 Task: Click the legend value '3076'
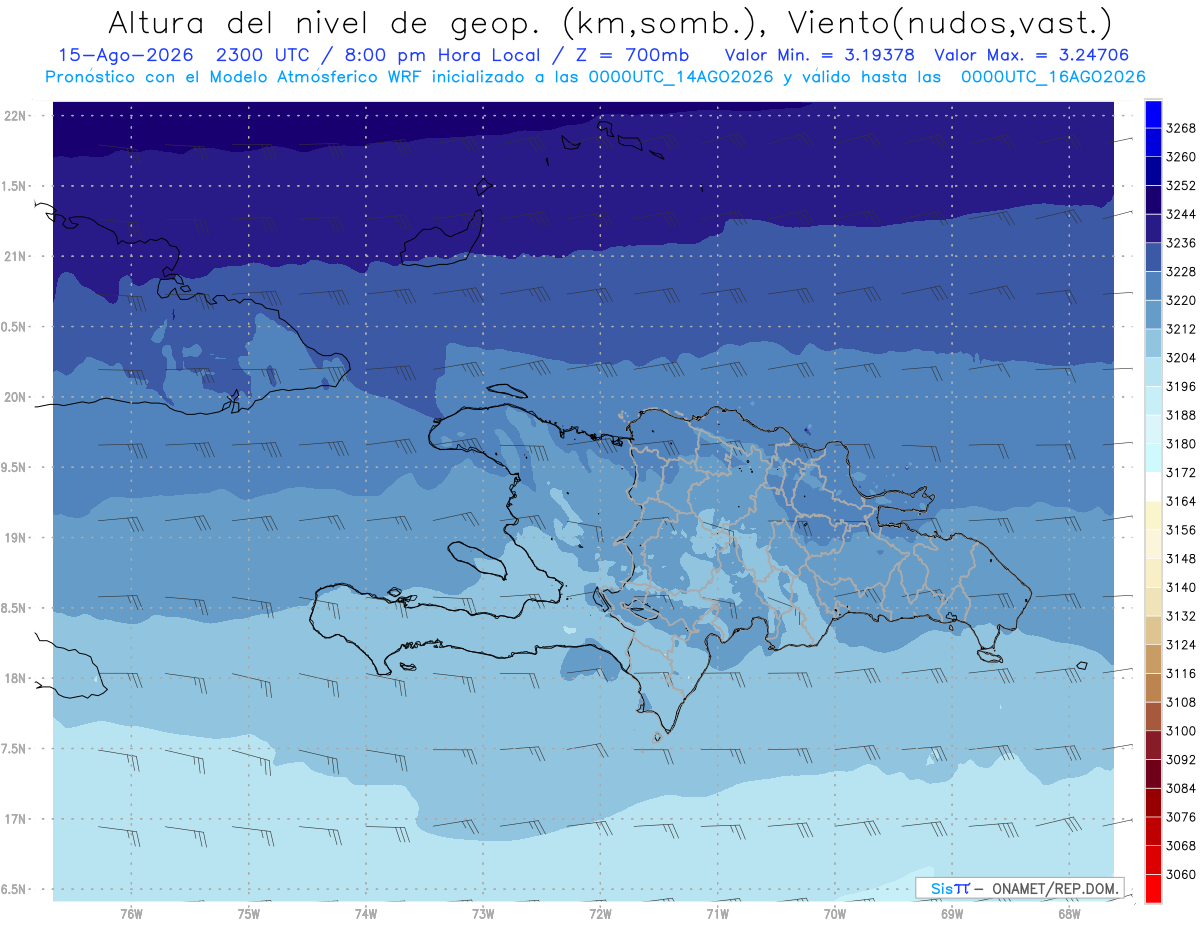1181,817
